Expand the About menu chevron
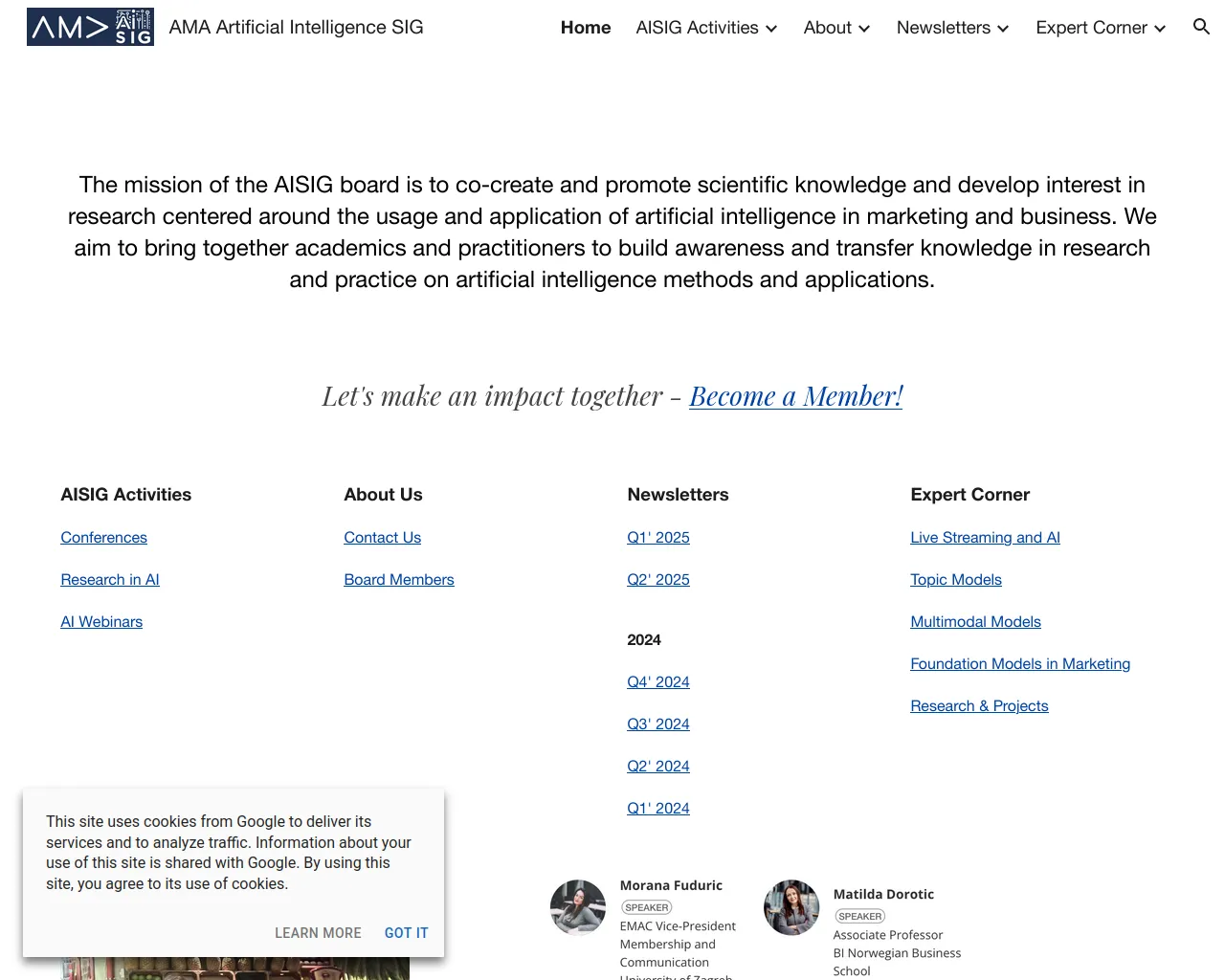Viewport: 1225px width, 980px height. 864,29
